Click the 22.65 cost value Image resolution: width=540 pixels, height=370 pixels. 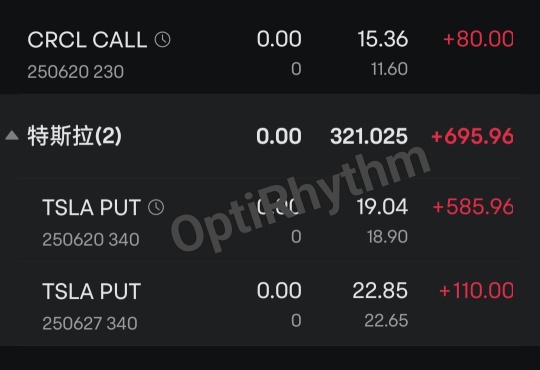(386, 321)
